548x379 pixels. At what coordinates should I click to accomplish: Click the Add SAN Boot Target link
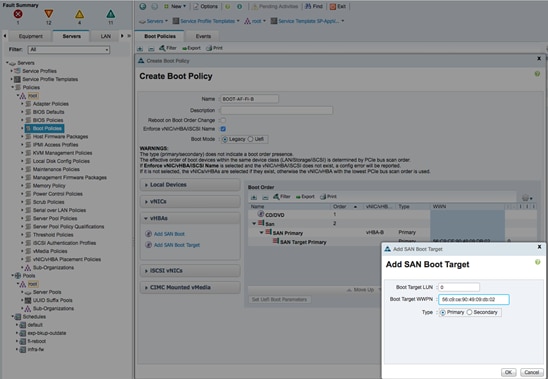click(177, 245)
